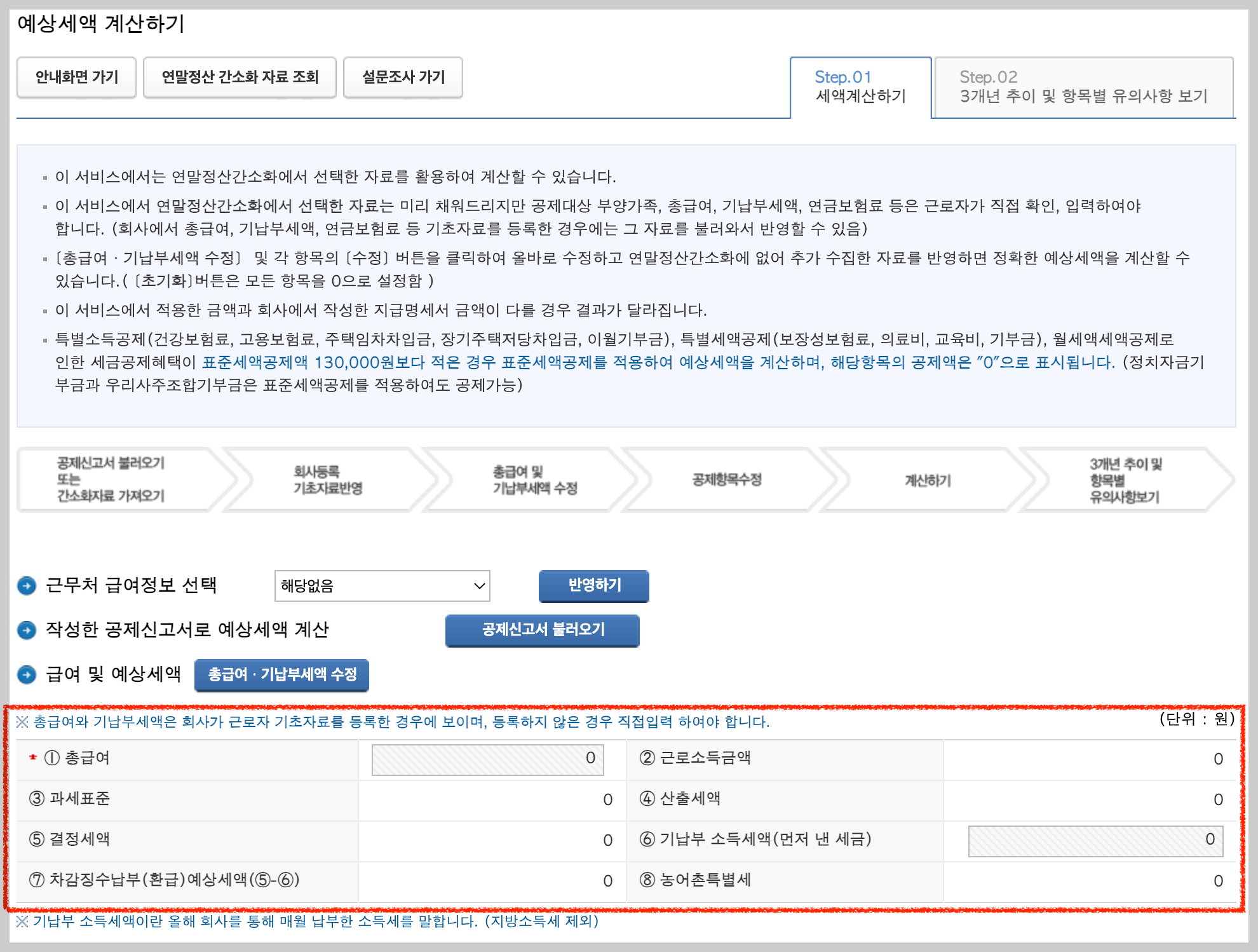Click the dropdown chevron arrow
1258x952 pixels.
[x=479, y=586]
